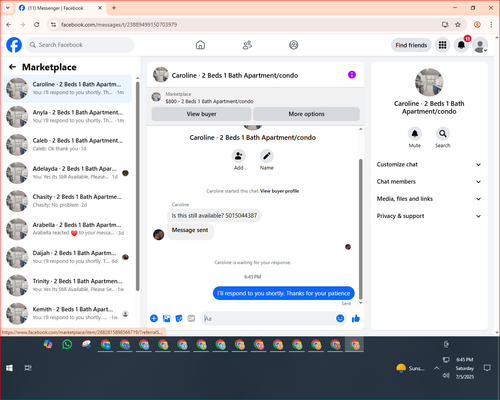This screenshot has width=500, height=400.
Task: Choose a GIF icon
Action: point(191,318)
